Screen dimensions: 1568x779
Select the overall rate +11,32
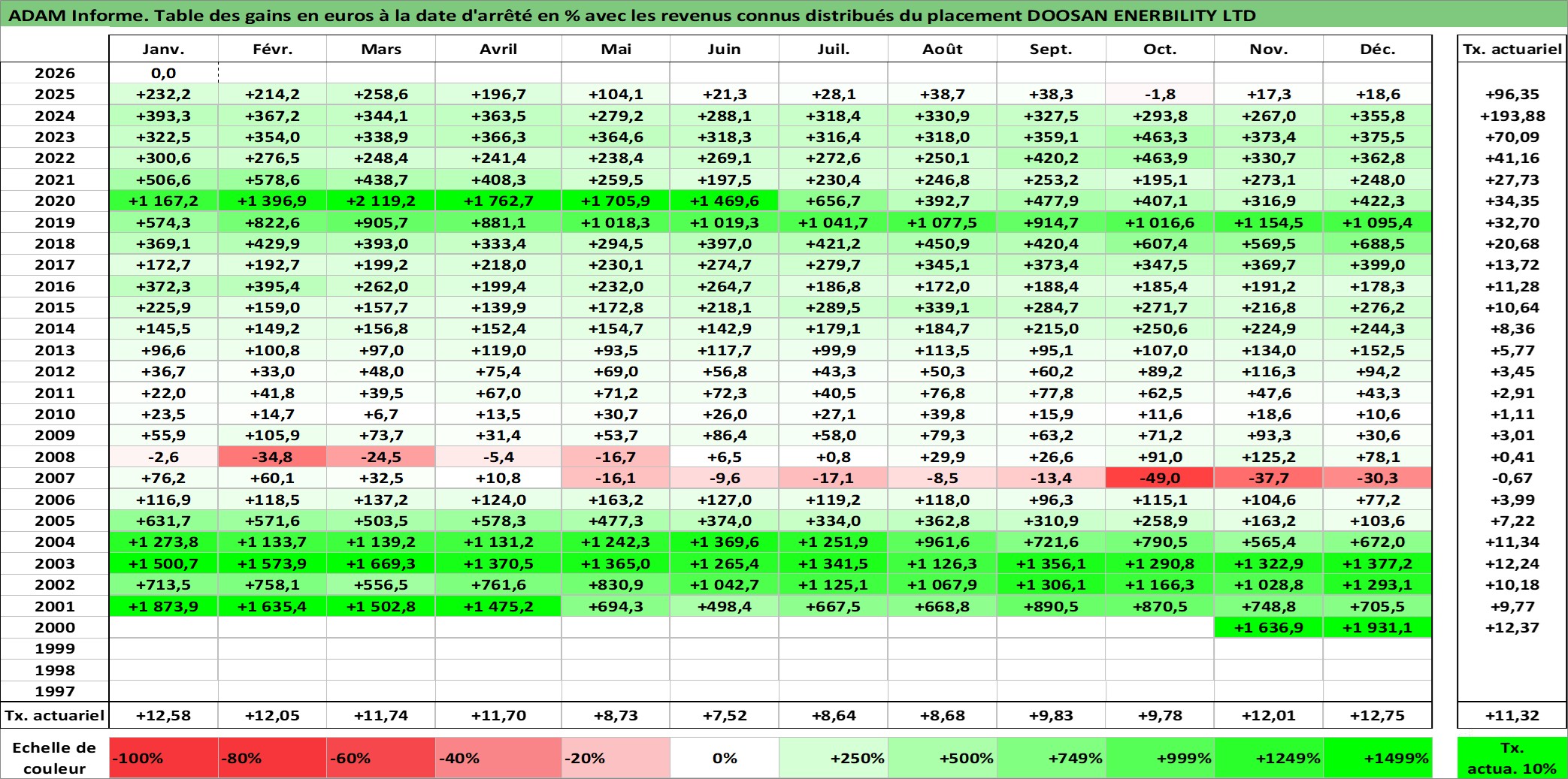(1512, 715)
